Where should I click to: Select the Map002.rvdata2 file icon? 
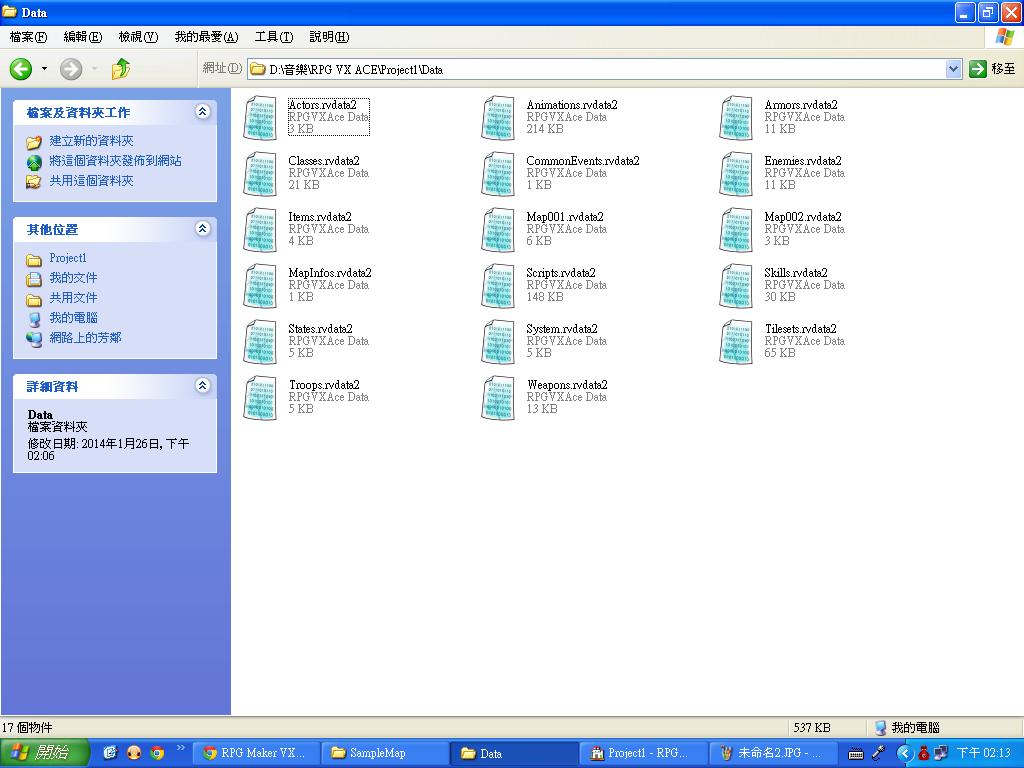click(x=736, y=230)
